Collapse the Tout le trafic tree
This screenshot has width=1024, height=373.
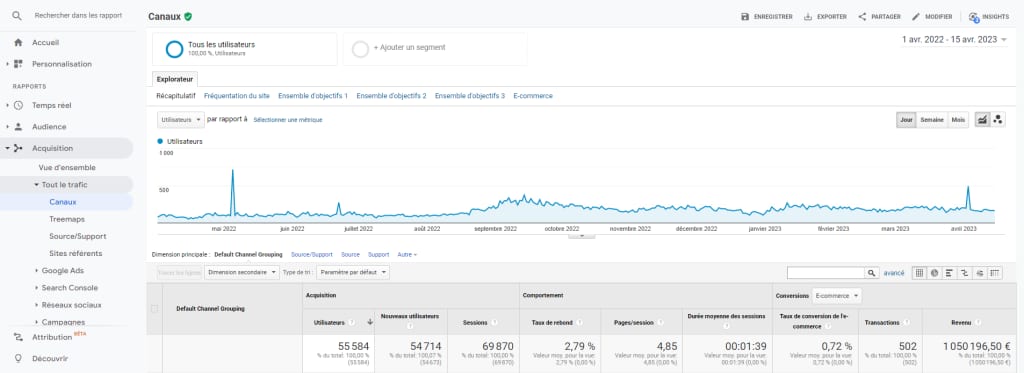click(37, 185)
